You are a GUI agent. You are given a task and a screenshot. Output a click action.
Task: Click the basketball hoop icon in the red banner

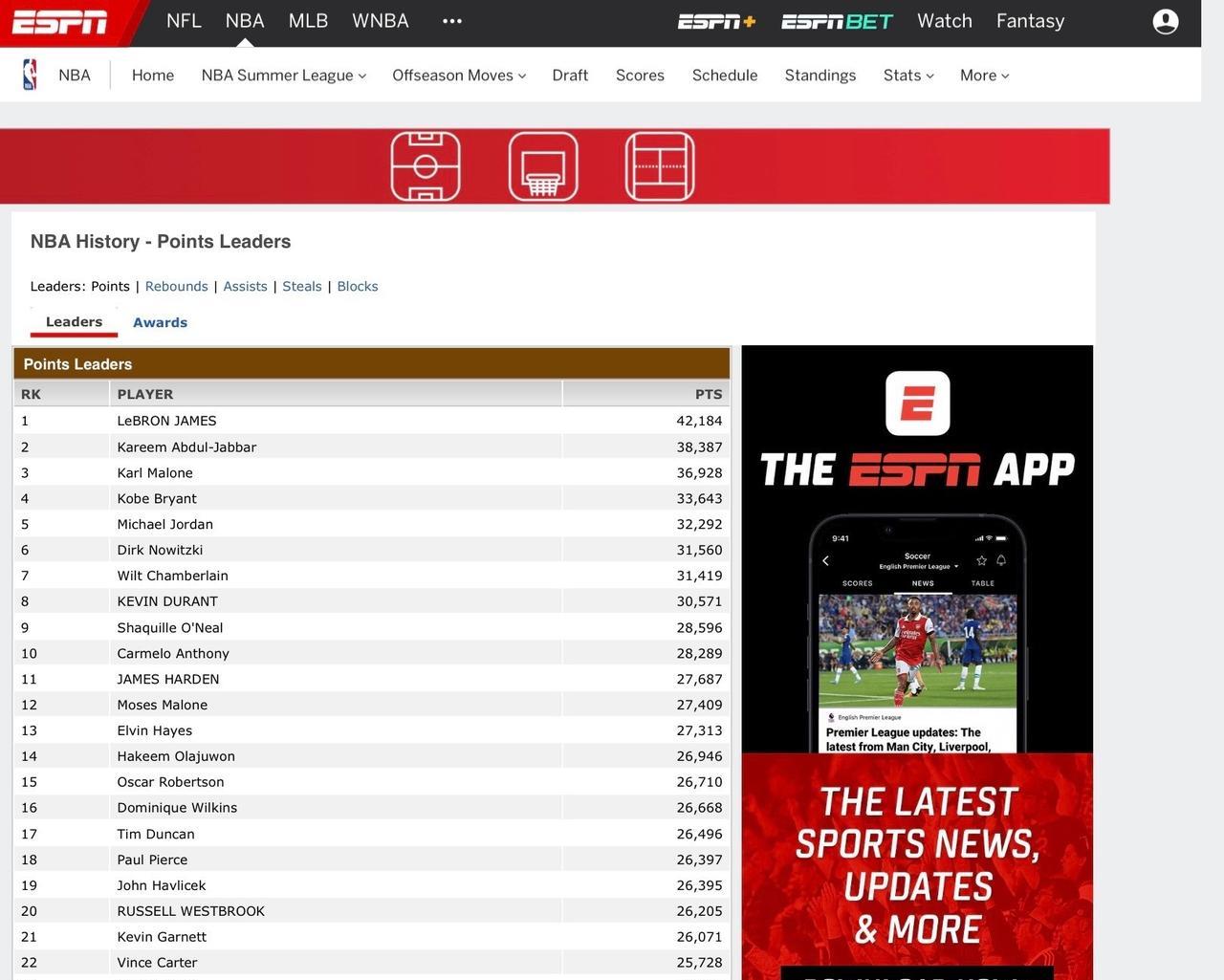point(543,166)
